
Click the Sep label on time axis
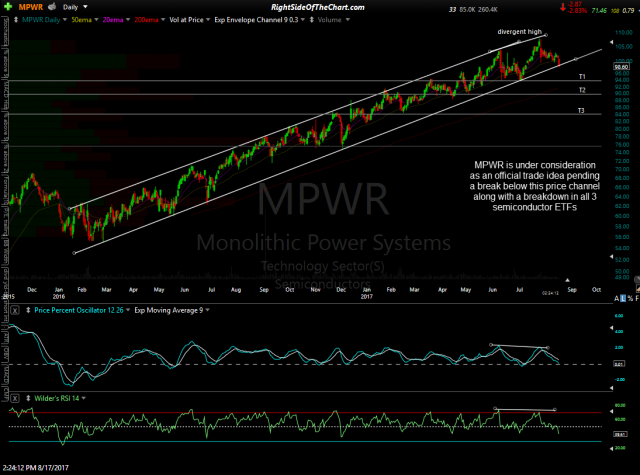(572, 290)
